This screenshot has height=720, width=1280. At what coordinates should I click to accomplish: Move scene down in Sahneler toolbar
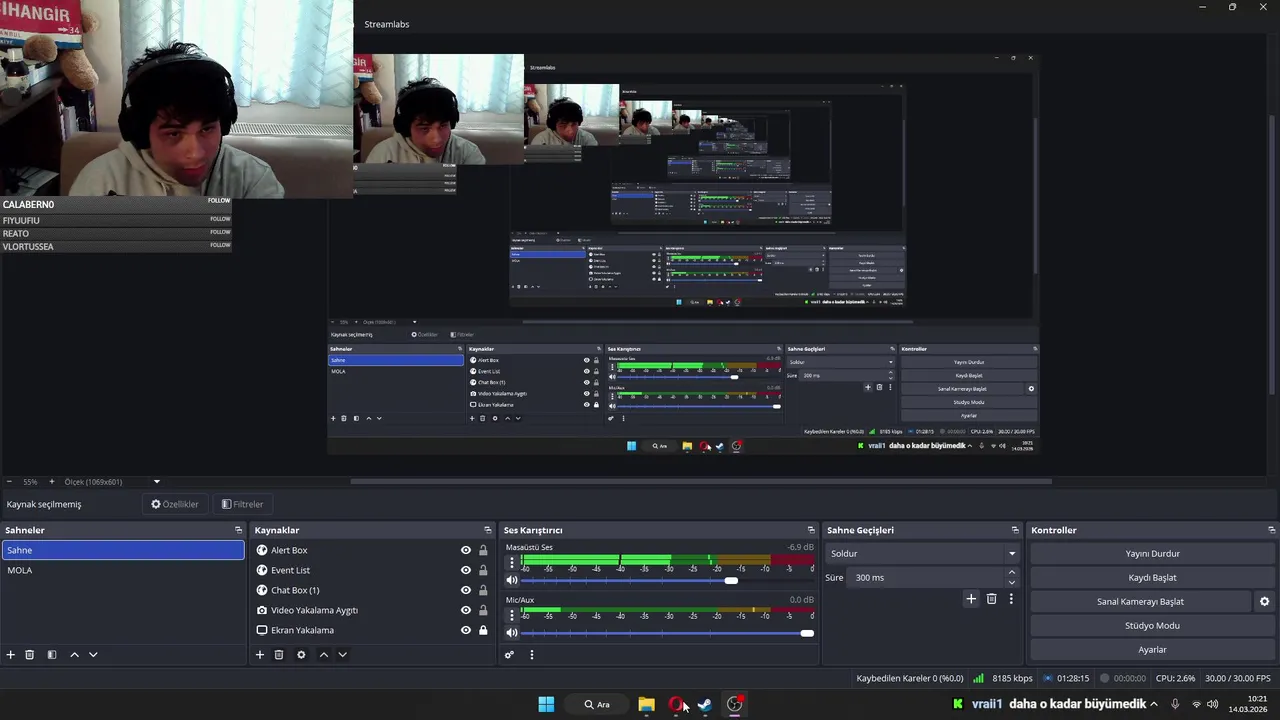point(93,655)
